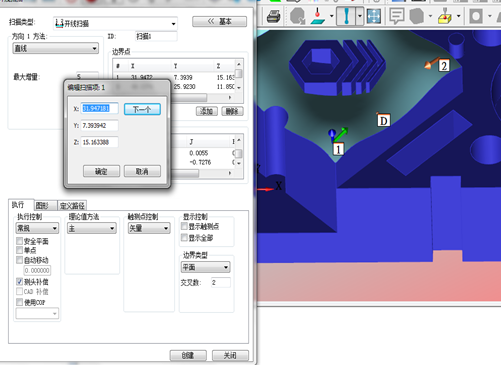This screenshot has height=365, width=501.
Task: Select the cell 25.9230 in 边界点 table
Action: (x=184, y=87)
